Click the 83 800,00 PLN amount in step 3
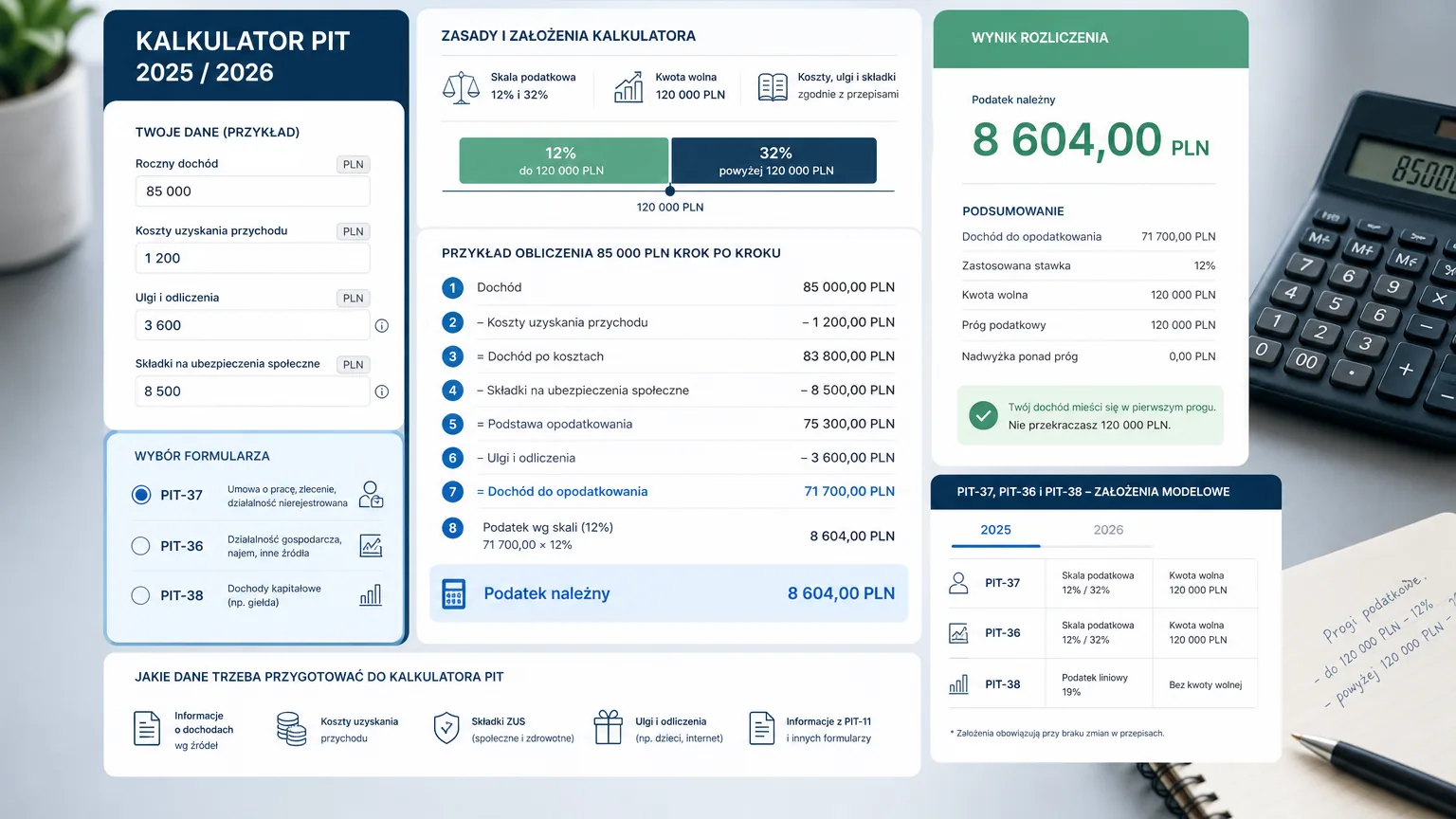Image resolution: width=1456 pixels, height=819 pixels. (848, 356)
